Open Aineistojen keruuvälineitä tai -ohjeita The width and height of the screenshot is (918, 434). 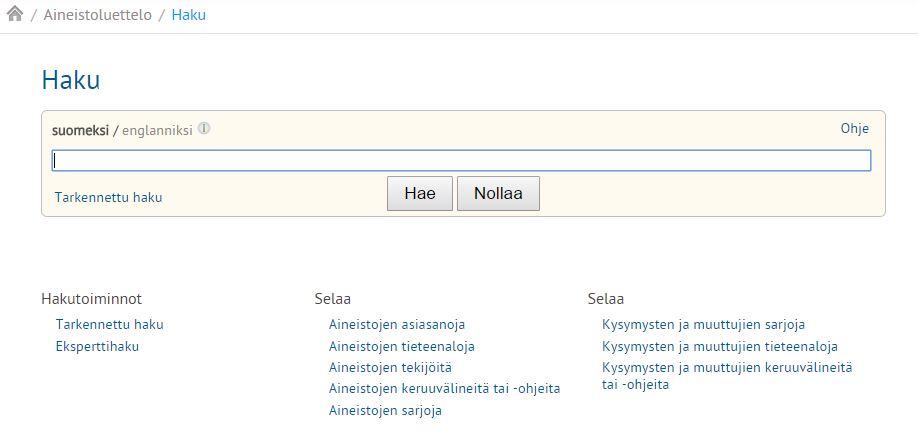tap(444, 389)
